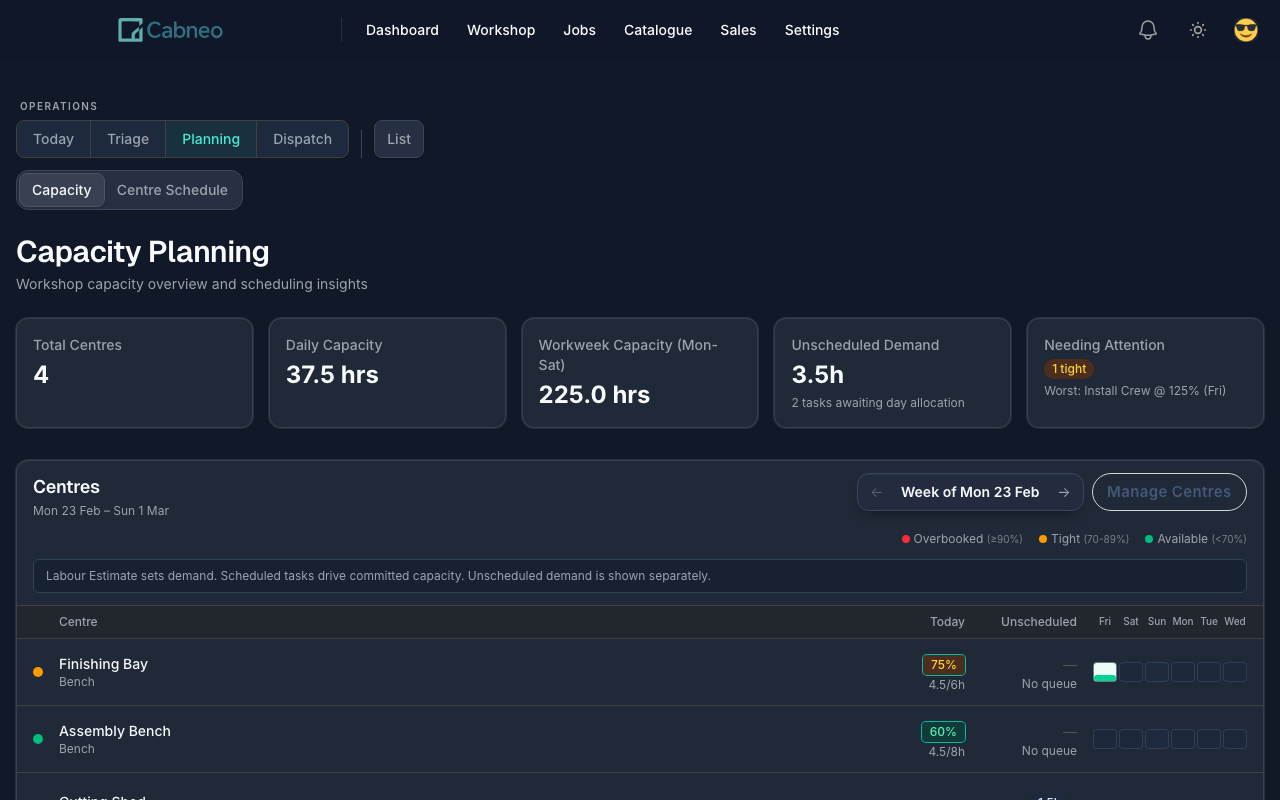Open the Catalogue menu

point(658,30)
